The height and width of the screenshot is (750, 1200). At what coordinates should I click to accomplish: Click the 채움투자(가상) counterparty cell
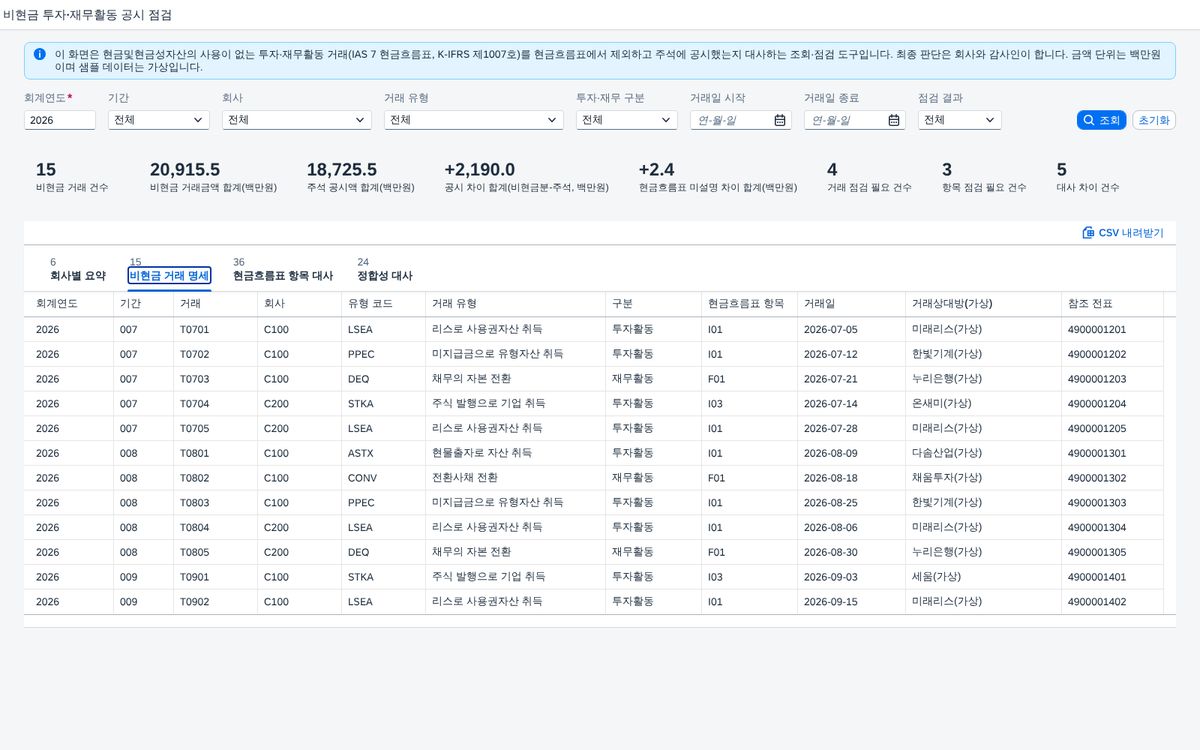coord(947,478)
